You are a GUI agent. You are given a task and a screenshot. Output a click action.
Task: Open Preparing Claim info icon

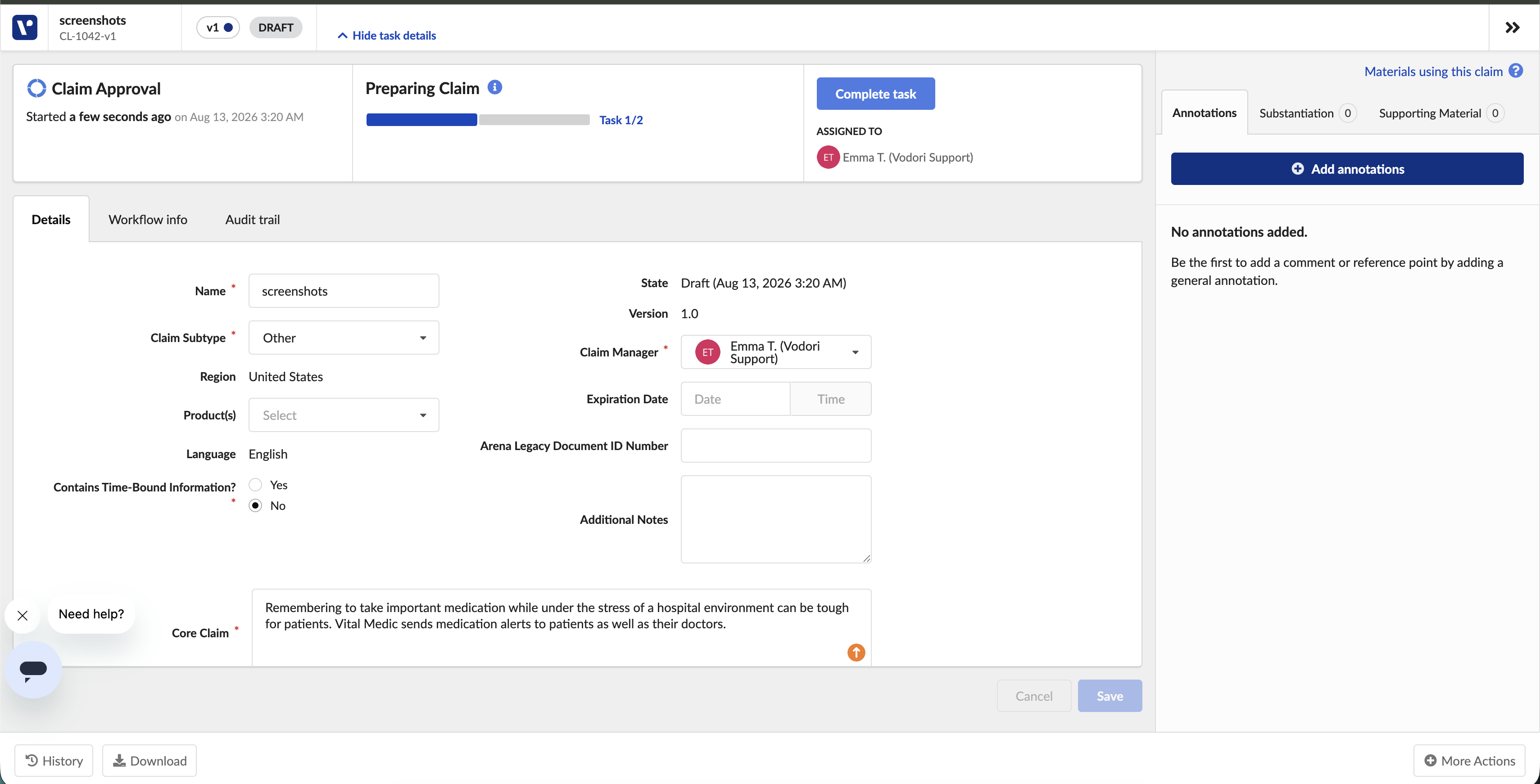494,87
